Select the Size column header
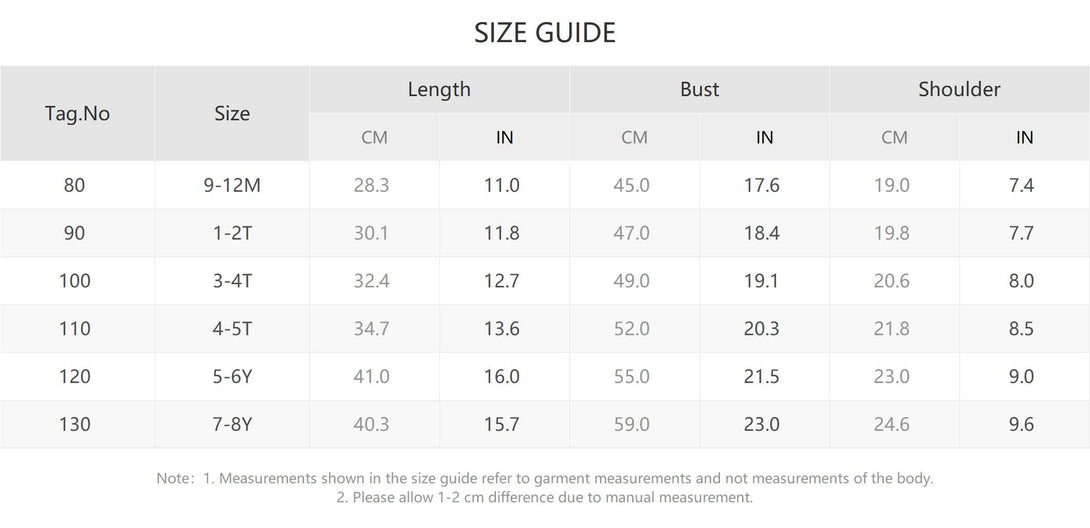The width and height of the screenshot is (1090, 528). [x=232, y=113]
